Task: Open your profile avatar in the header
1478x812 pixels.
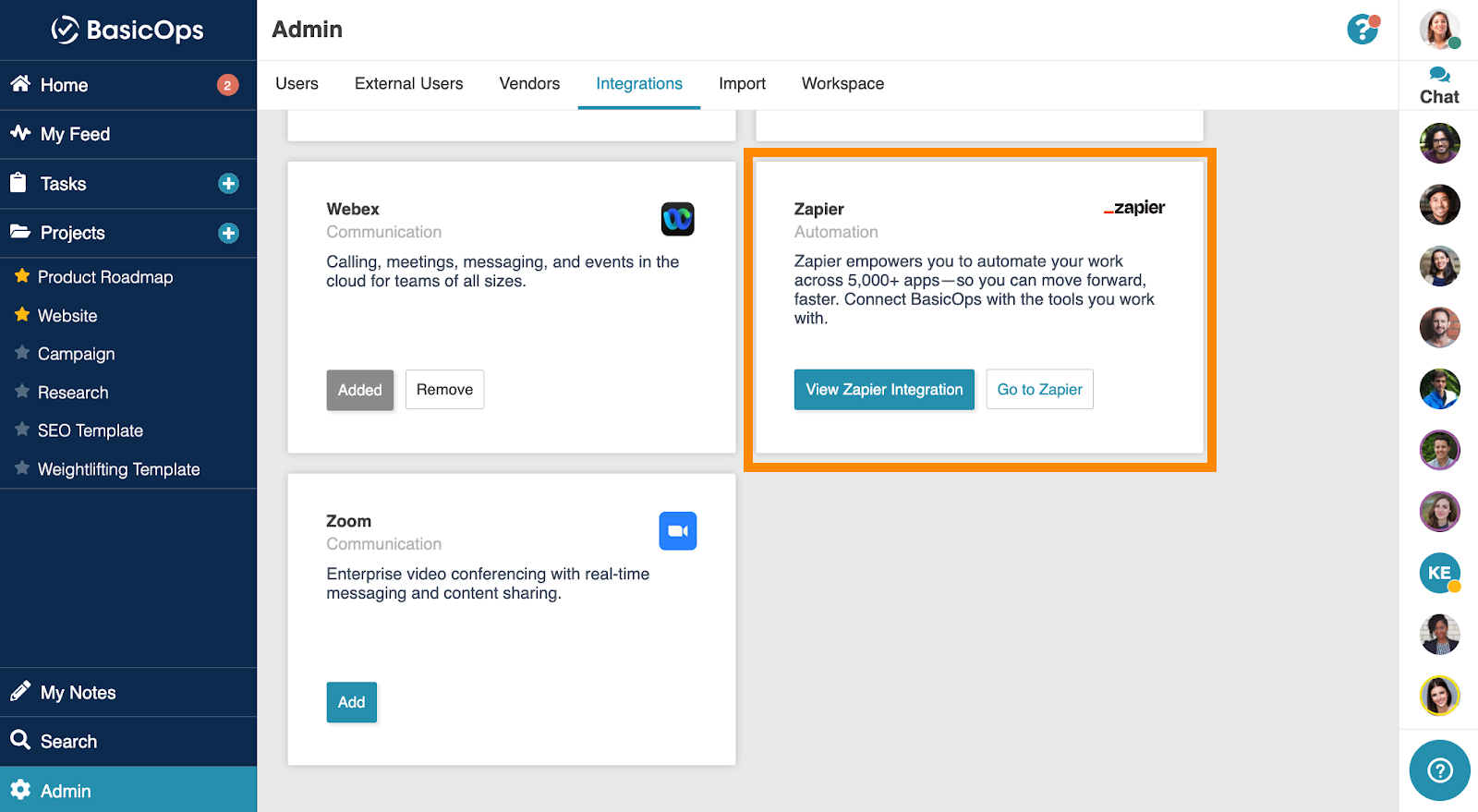Action: click(1439, 30)
